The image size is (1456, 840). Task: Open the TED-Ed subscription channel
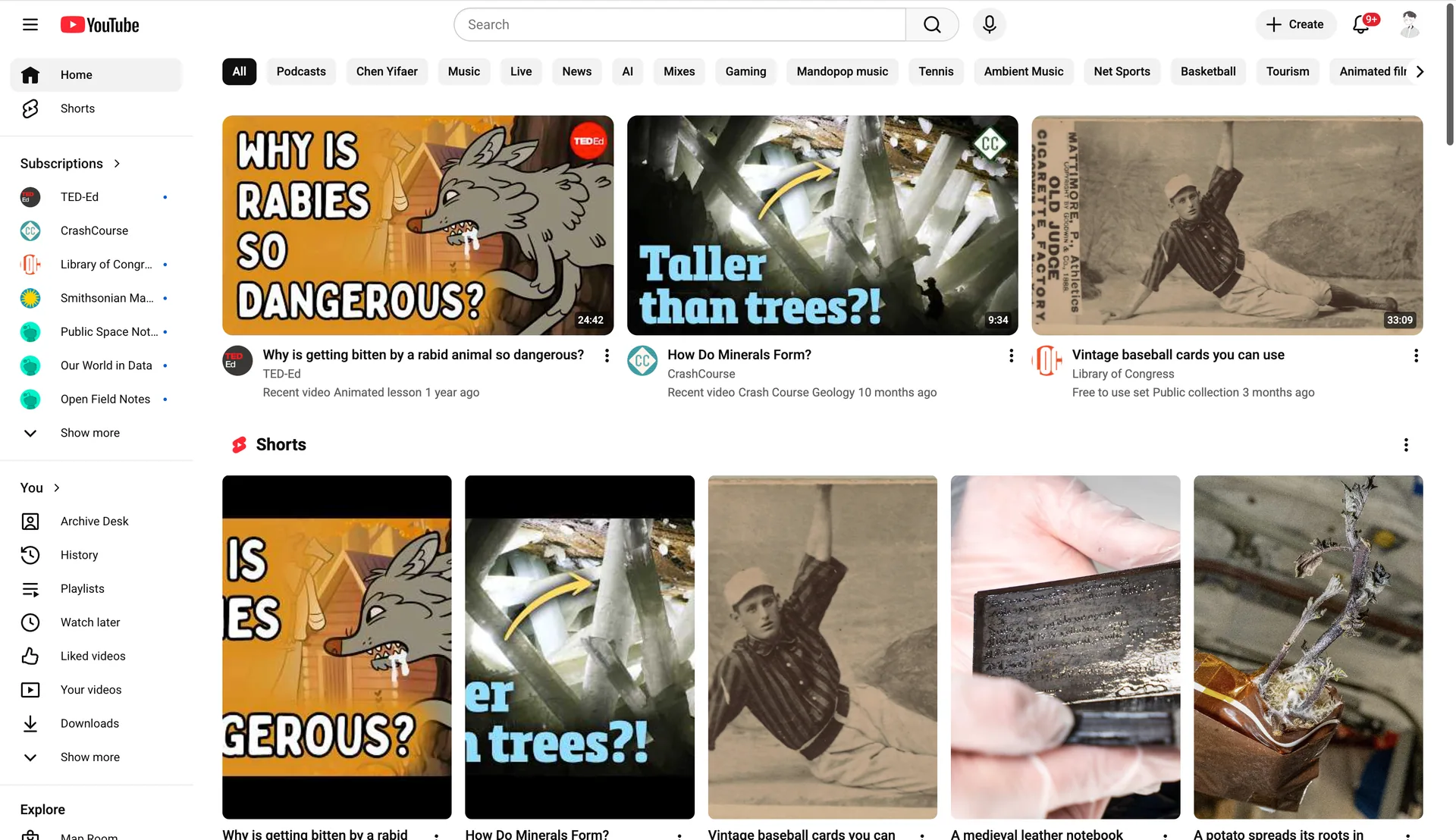click(x=96, y=197)
